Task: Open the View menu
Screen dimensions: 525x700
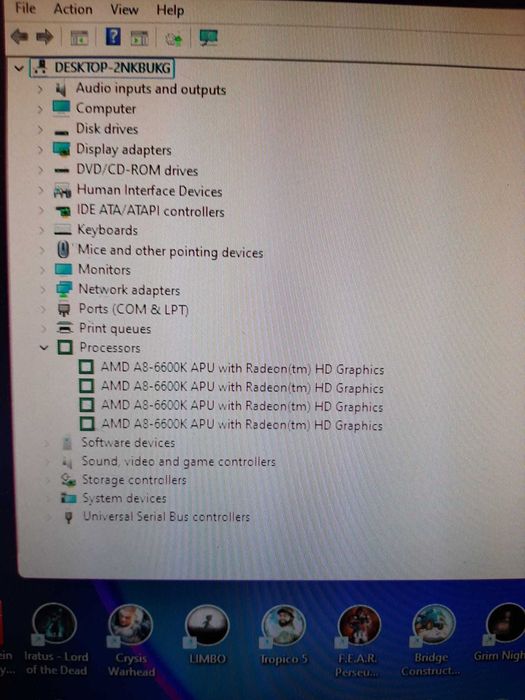Action: point(124,9)
